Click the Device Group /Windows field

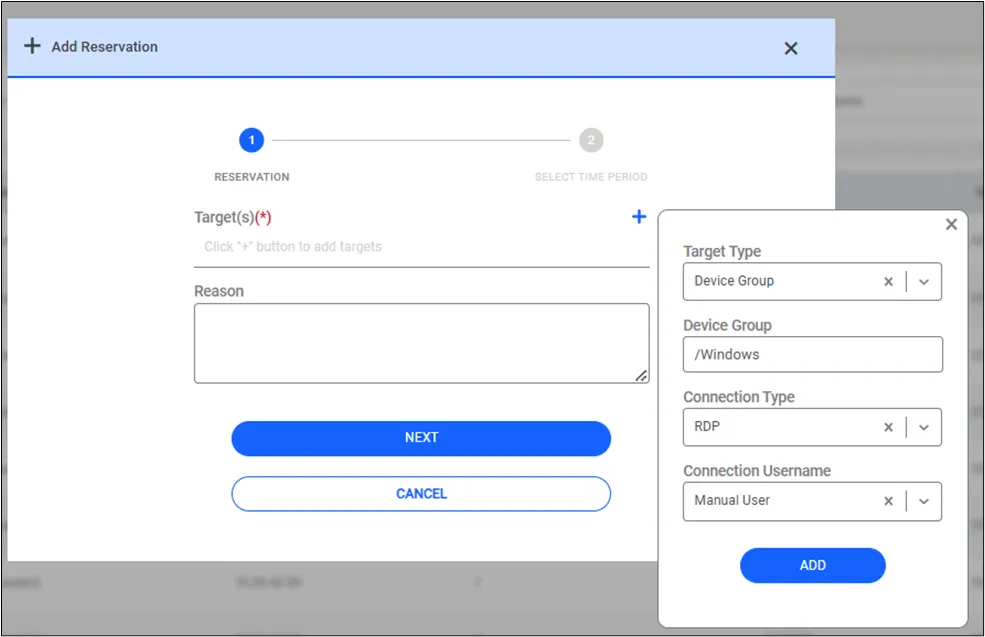[812, 354]
